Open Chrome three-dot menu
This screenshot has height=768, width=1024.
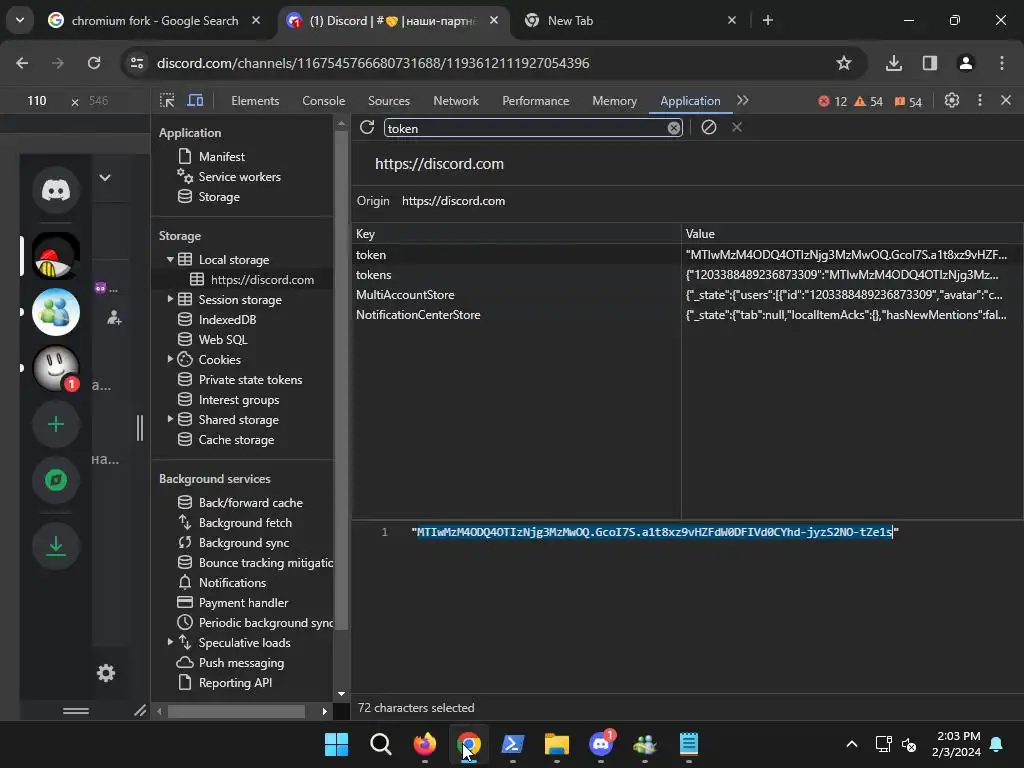[x=1002, y=63]
